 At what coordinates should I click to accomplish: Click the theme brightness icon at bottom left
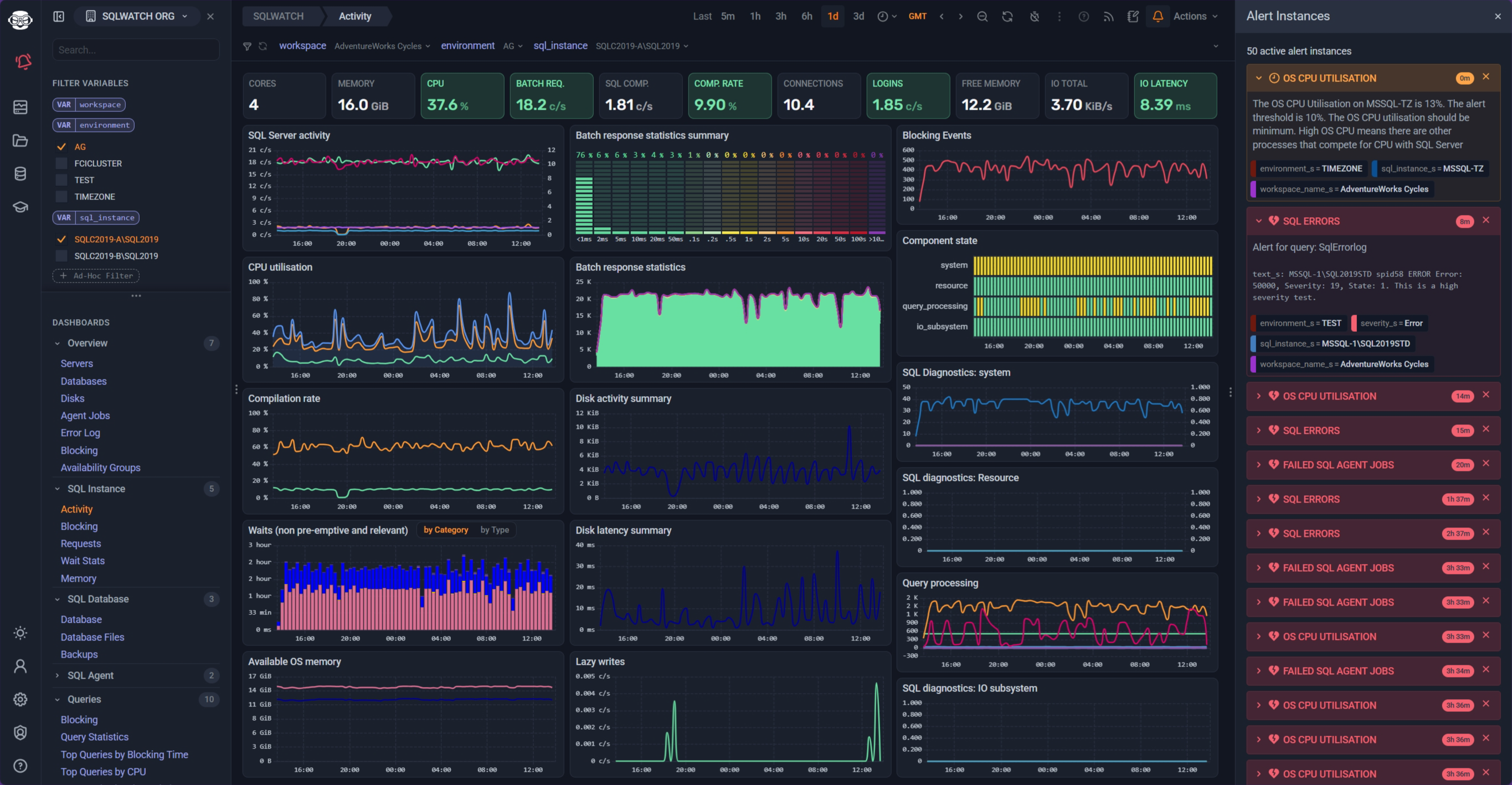tap(20, 633)
